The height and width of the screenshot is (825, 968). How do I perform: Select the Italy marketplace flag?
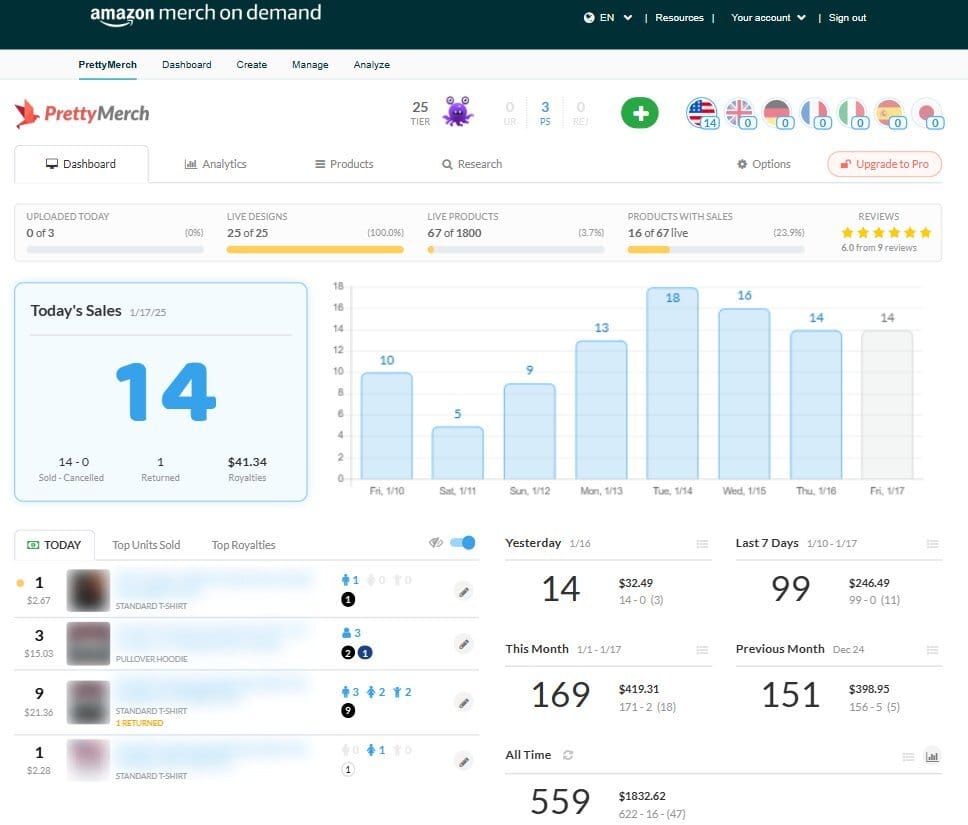click(x=853, y=114)
